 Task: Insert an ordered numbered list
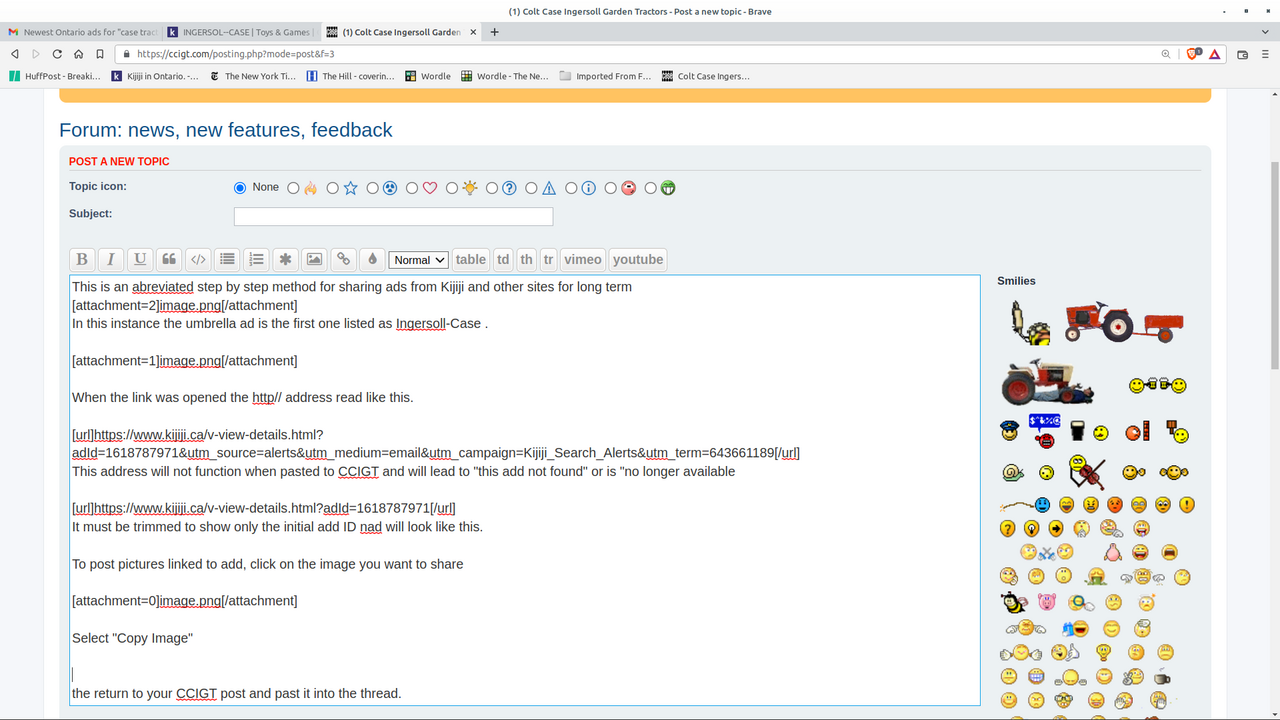(x=256, y=259)
